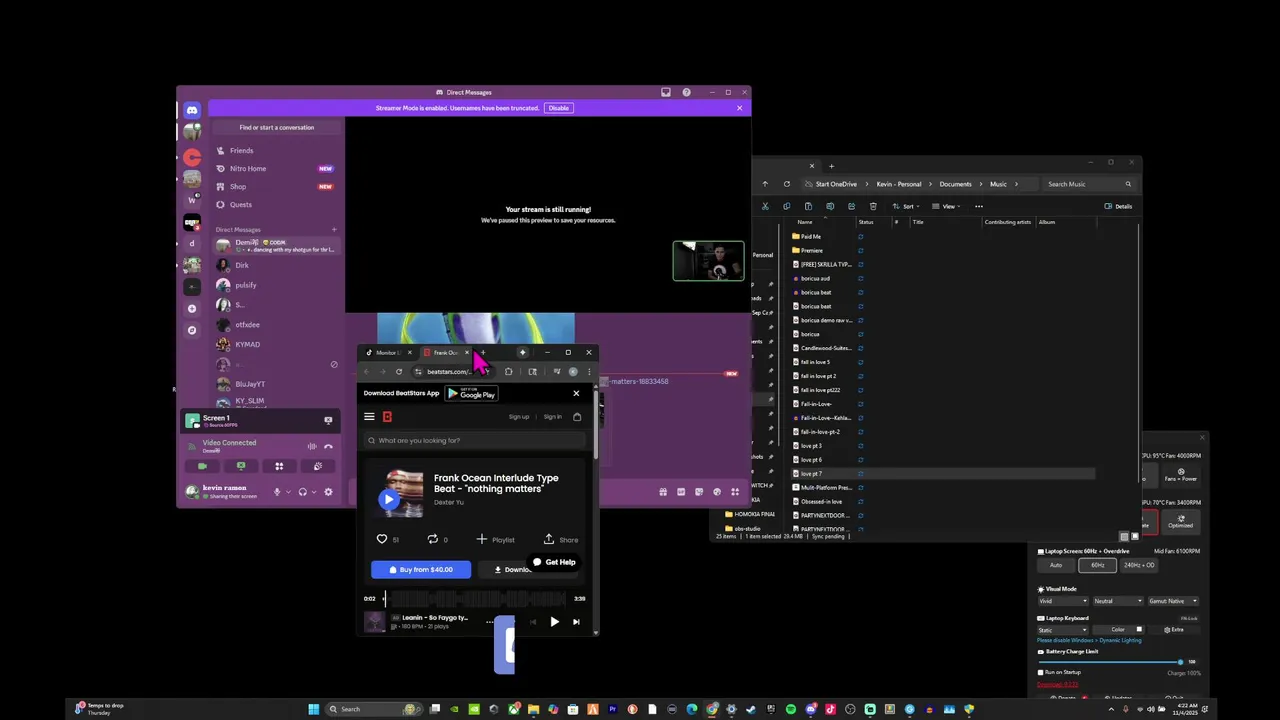Open Discord activities icon in call panel
The width and height of the screenshot is (1280, 720).
(x=279, y=466)
